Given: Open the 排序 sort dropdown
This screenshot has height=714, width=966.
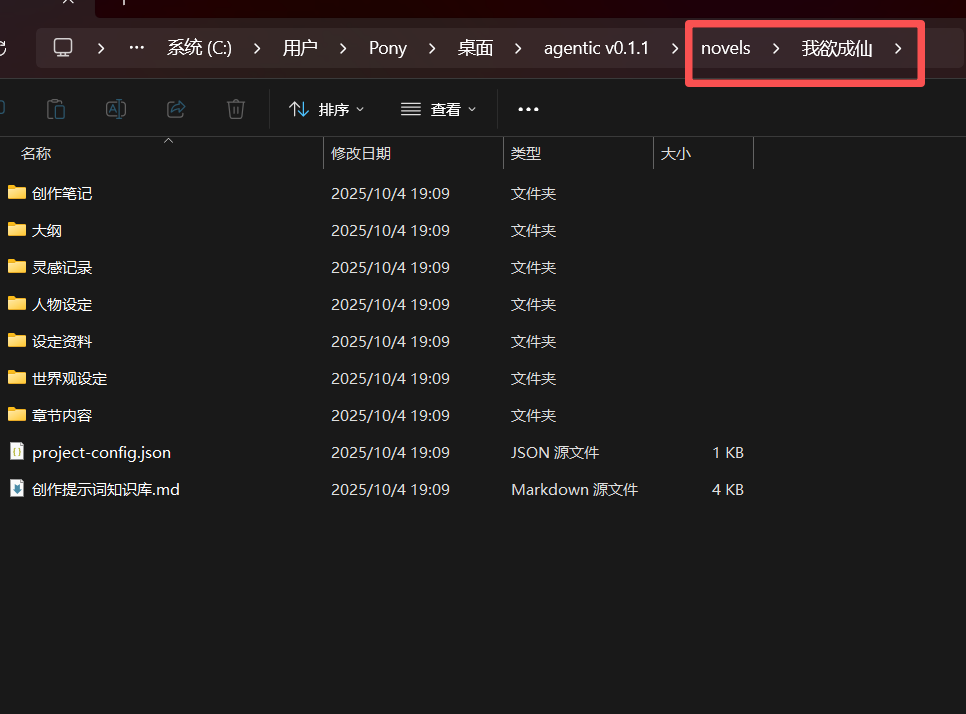Looking at the screenshot, I should click(x=326, y=109).
